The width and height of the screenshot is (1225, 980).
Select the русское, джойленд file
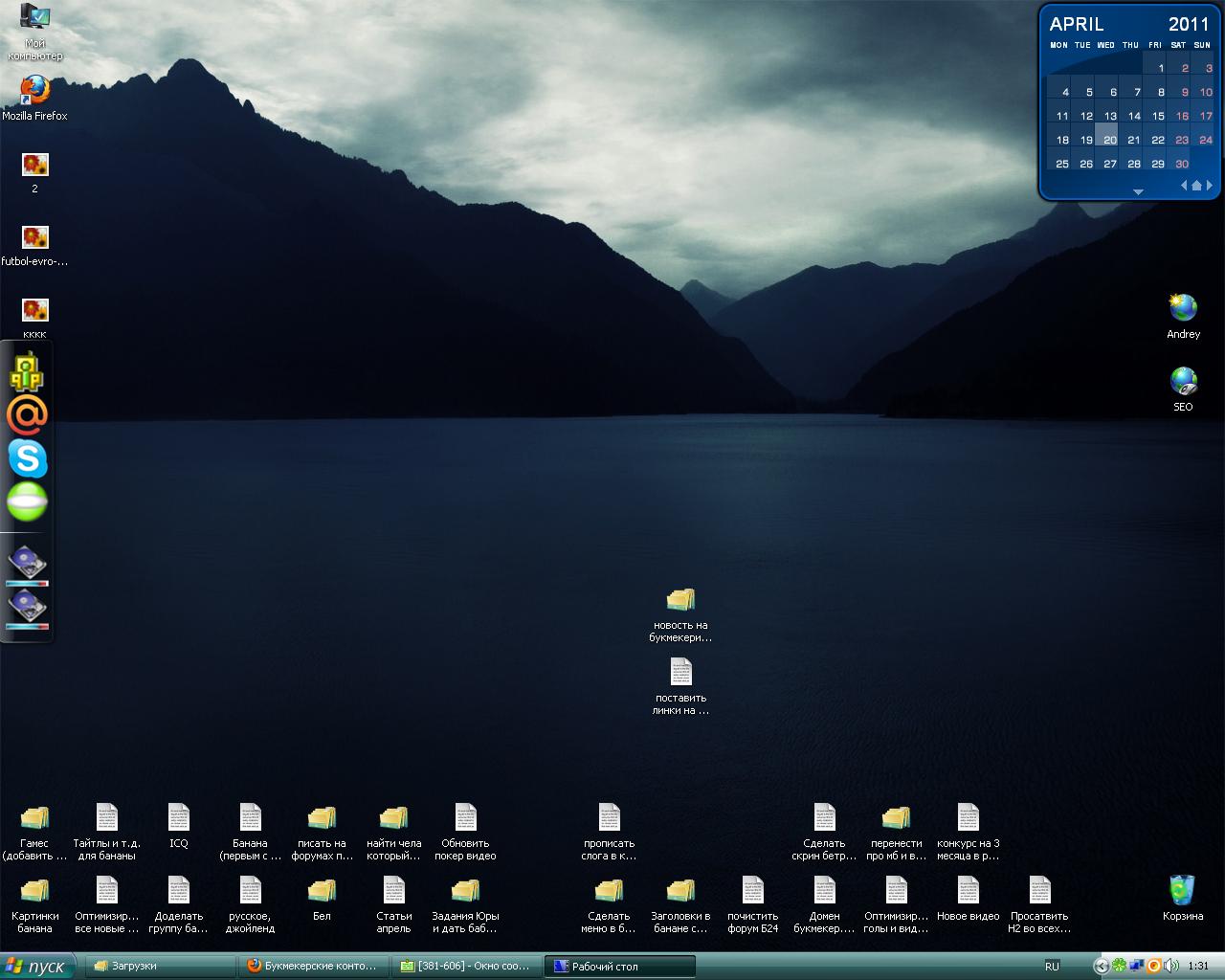[251, 890]
